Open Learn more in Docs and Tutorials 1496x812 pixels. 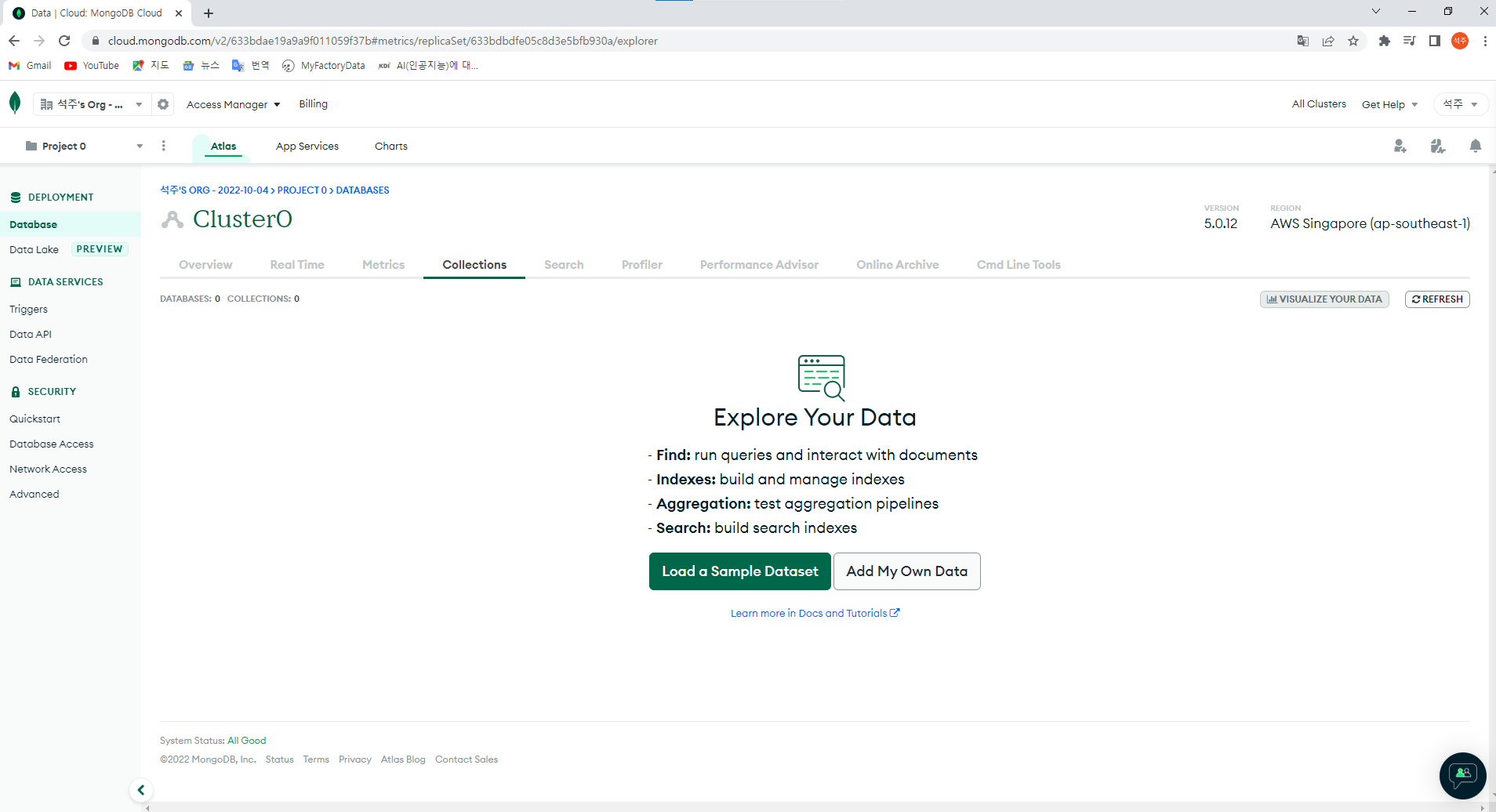(815, 614)
